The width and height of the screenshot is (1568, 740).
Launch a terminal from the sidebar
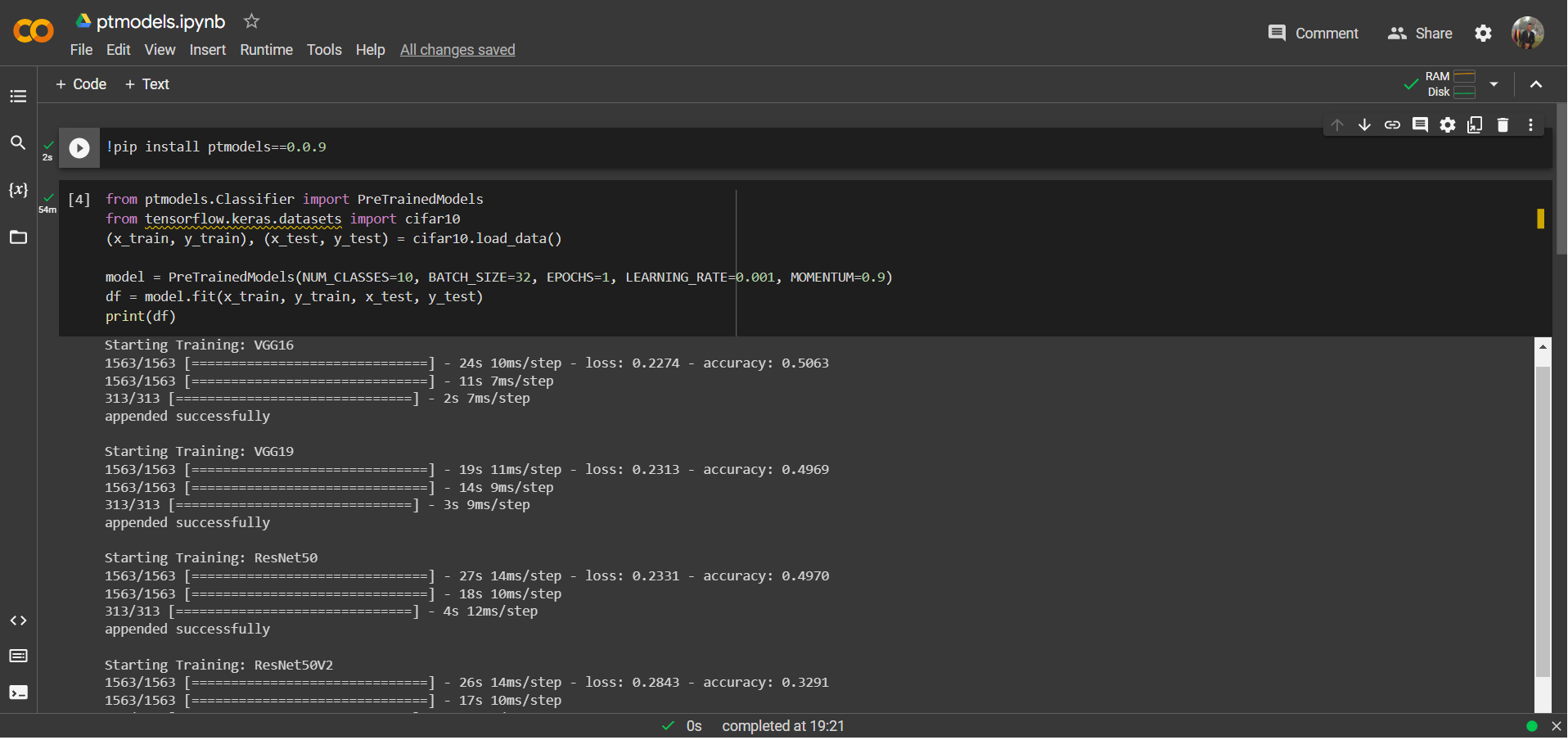click(18, 692)
